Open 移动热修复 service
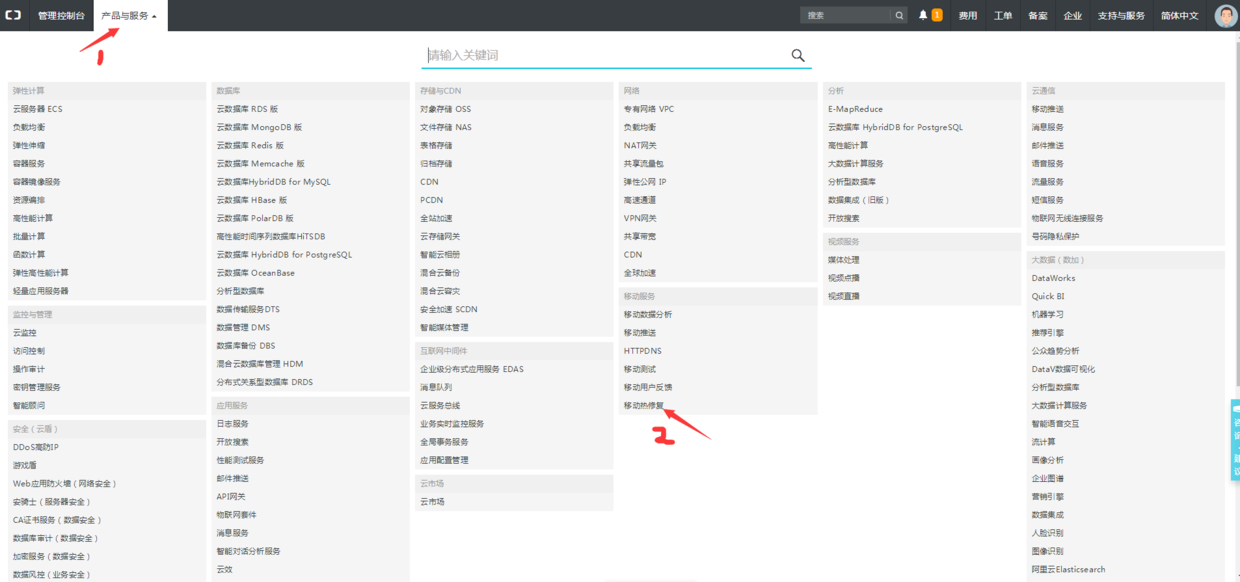1240x582 pixels. [x=644, y=406]
